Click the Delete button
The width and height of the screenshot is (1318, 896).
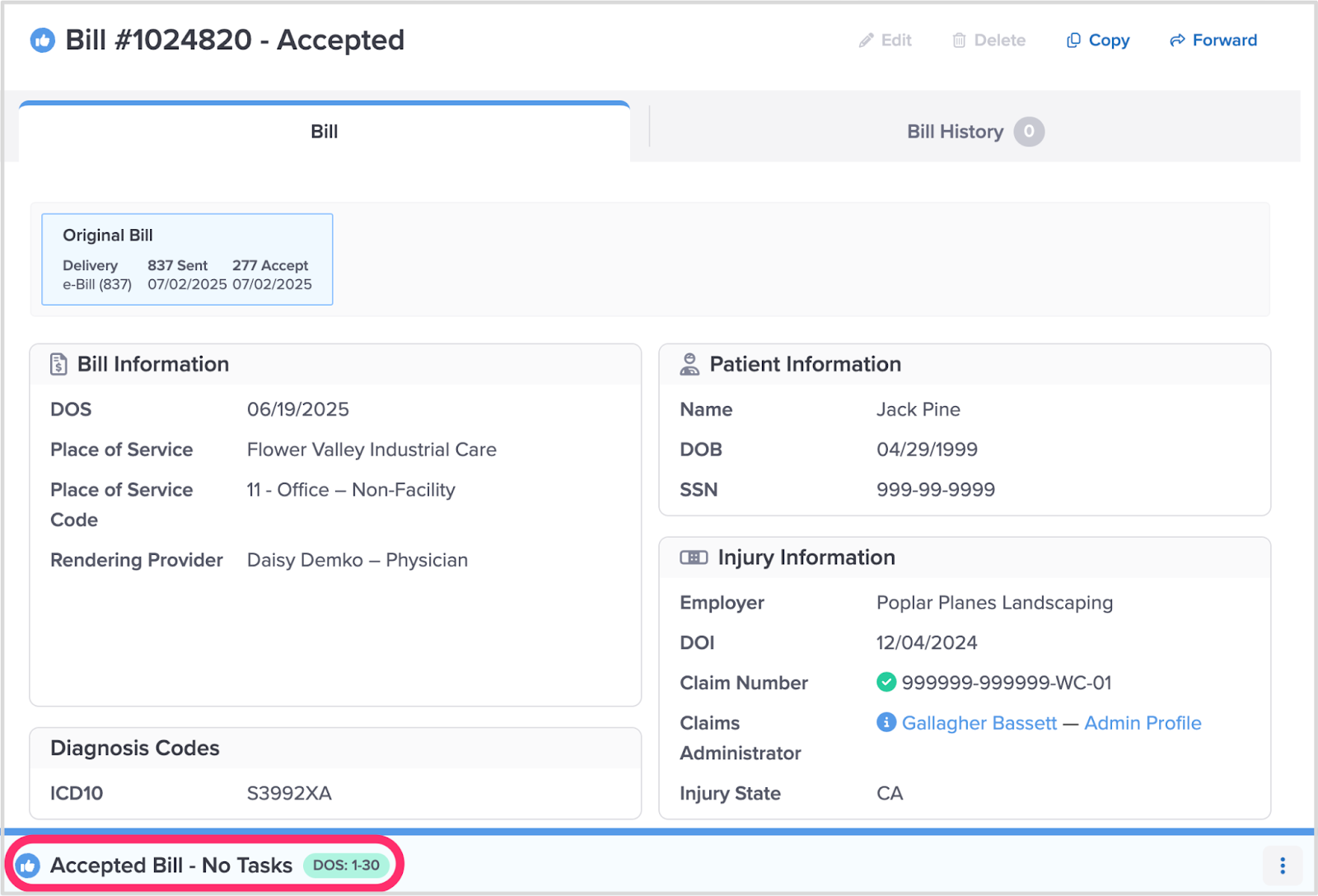tap(989, 40)
